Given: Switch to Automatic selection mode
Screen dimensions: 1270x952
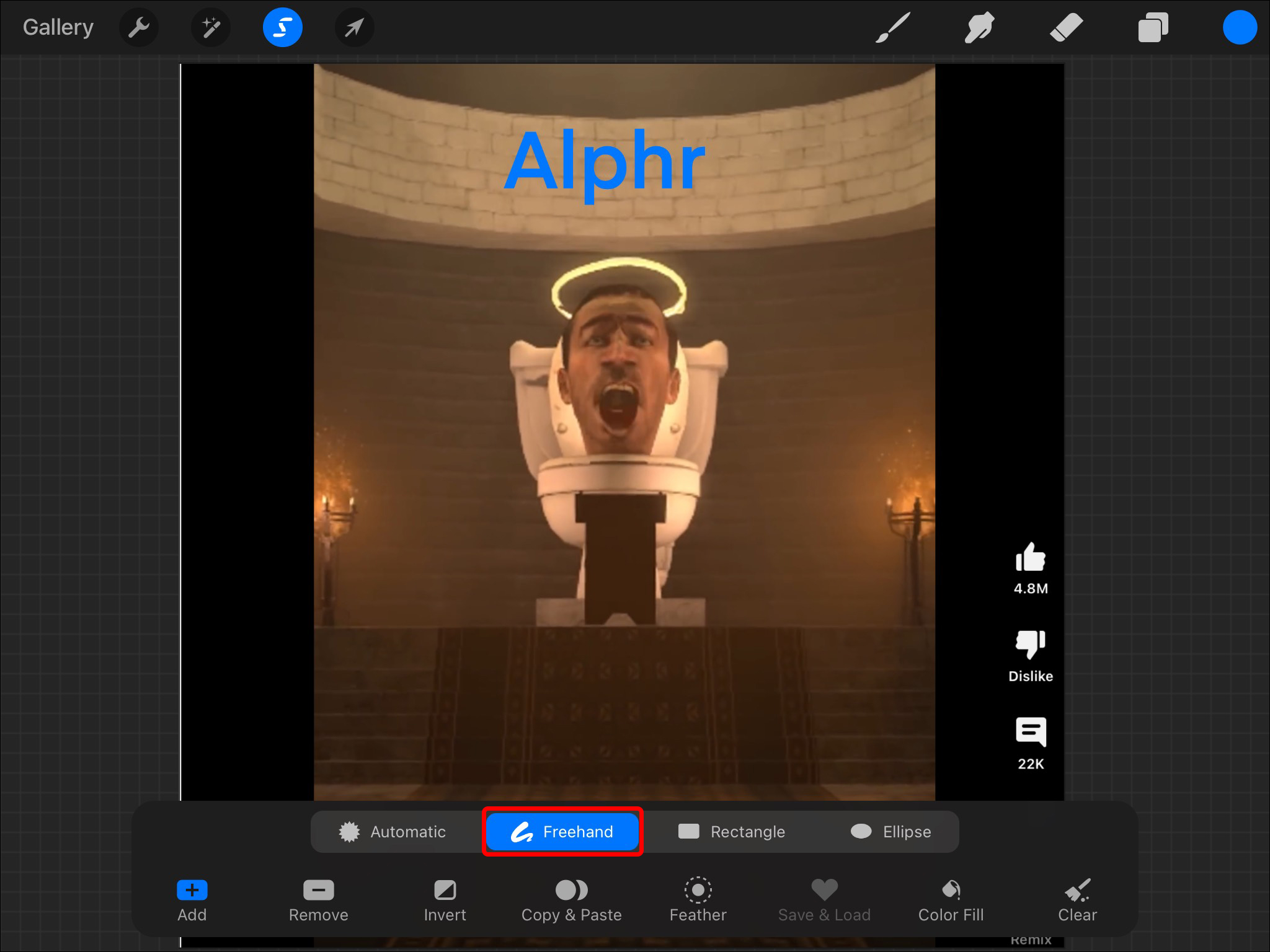Looking at the screenshot, I should (393, 832).
